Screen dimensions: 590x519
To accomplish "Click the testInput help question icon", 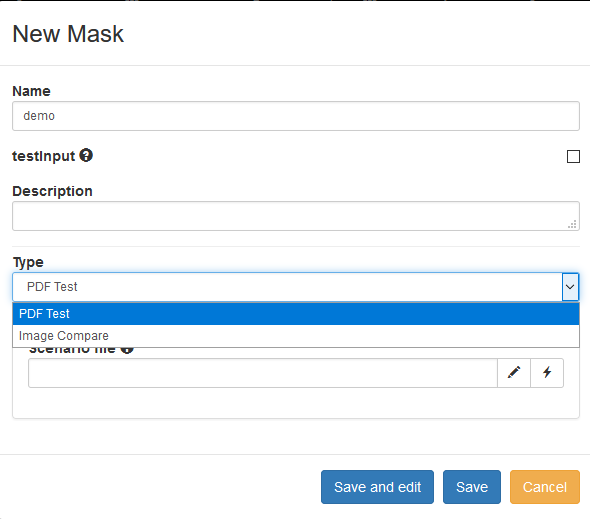I will 86,155.
